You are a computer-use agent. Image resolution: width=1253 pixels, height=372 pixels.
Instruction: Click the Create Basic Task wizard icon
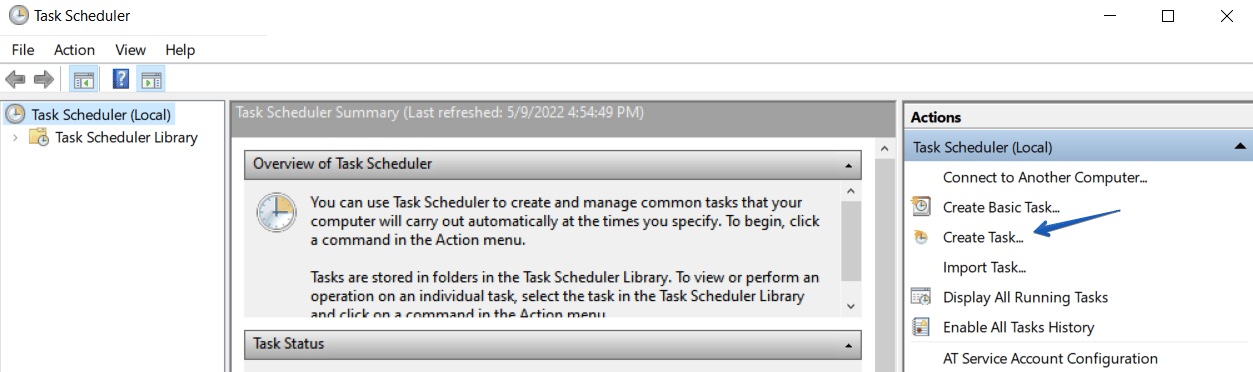point(921,207)
